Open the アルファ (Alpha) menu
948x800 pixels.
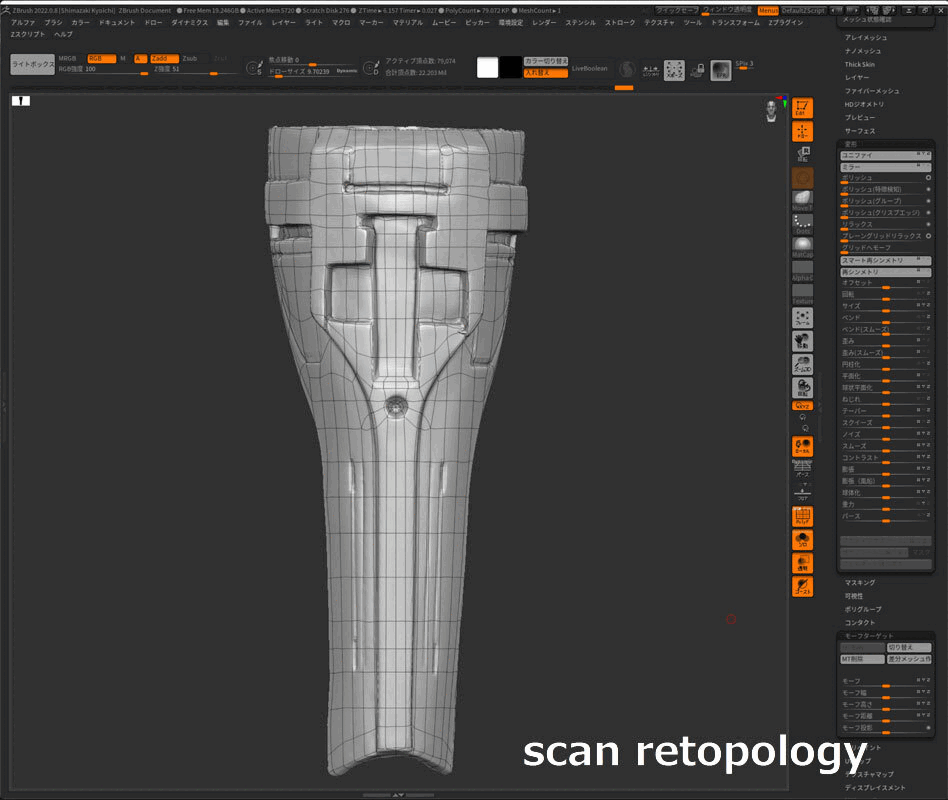[x=23, y=22]
